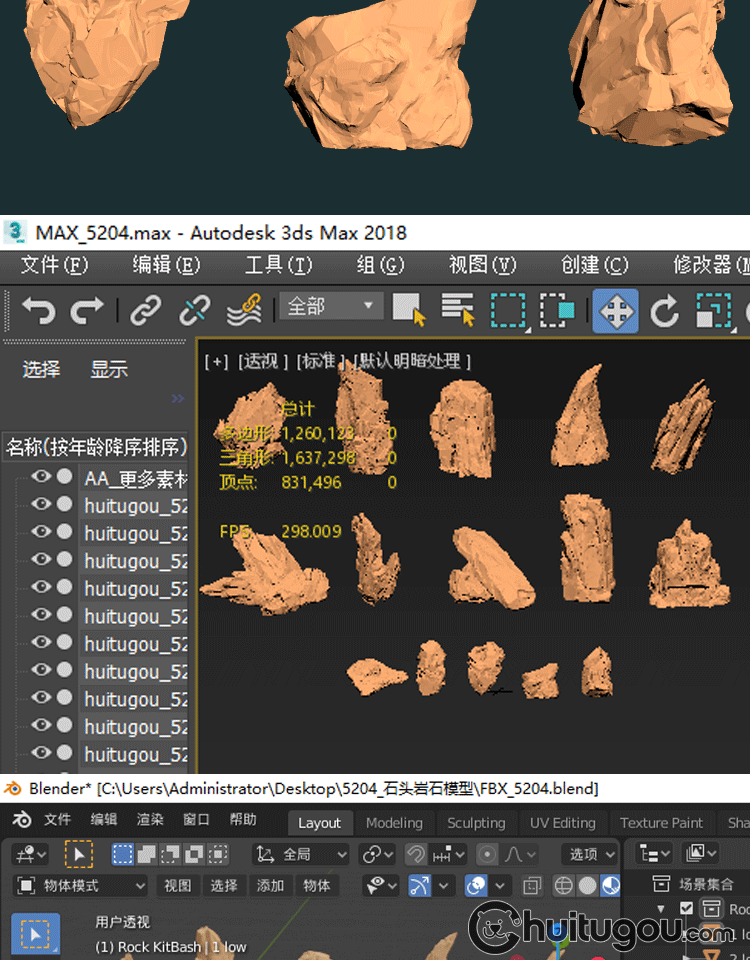Switch to the Sculpting workspace tab
This screenshot has height=960, width=750.
coord(476,823)
